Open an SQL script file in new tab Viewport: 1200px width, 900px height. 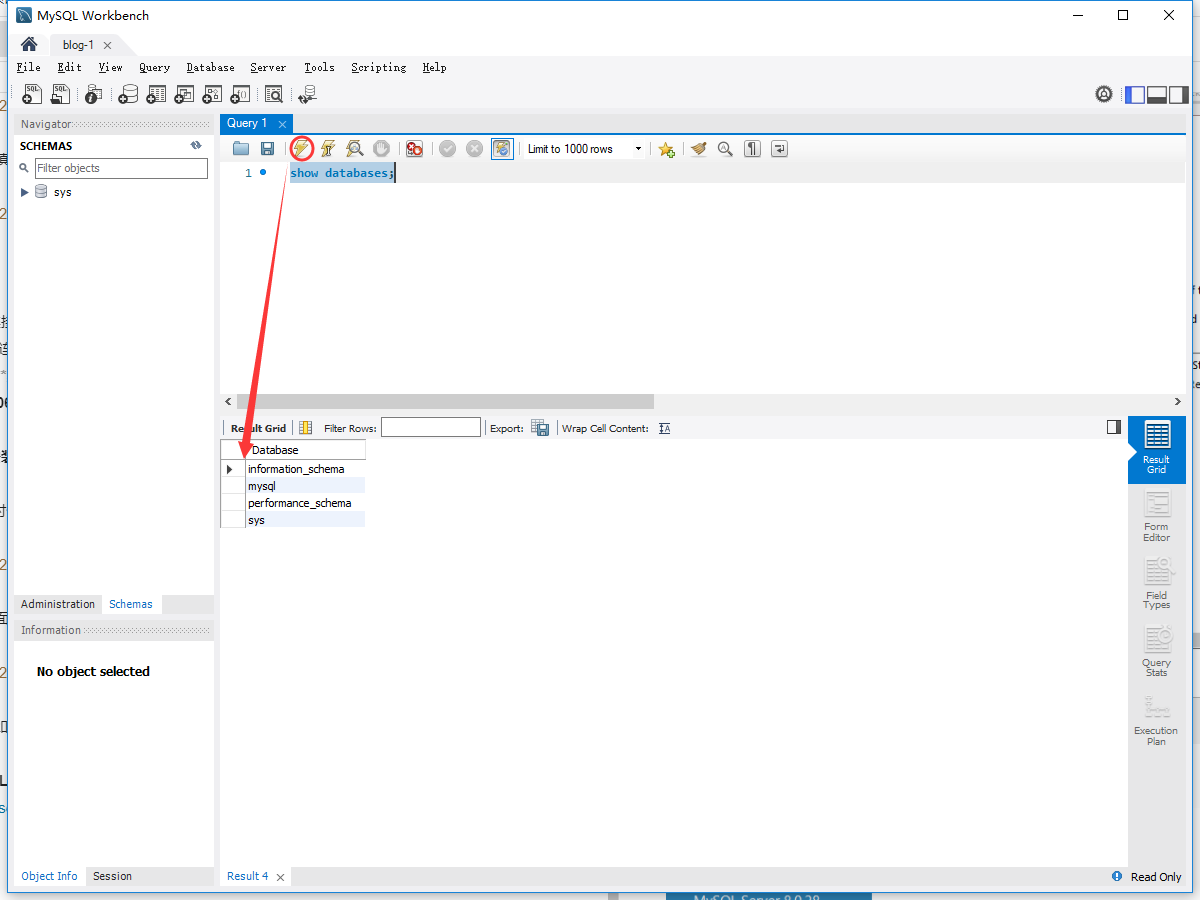pos(61,94)
